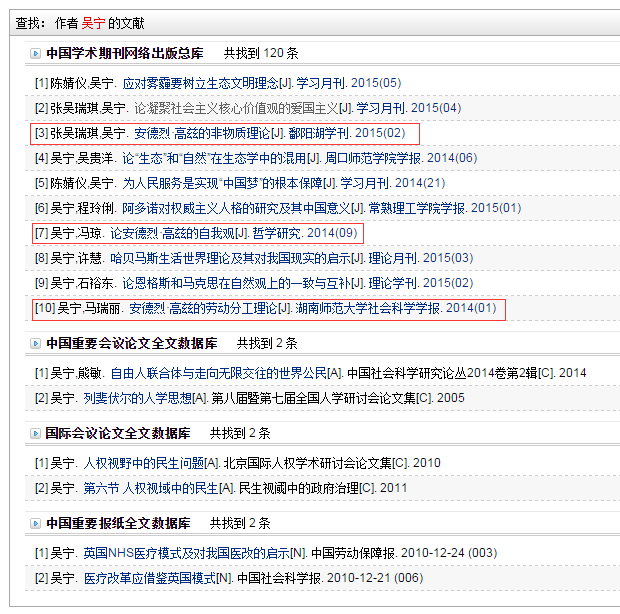Collapse the 中国重要报纸全文数据库 section arrow icon
Viewport: 620px width, 614px height.
(x=35, y=523)
